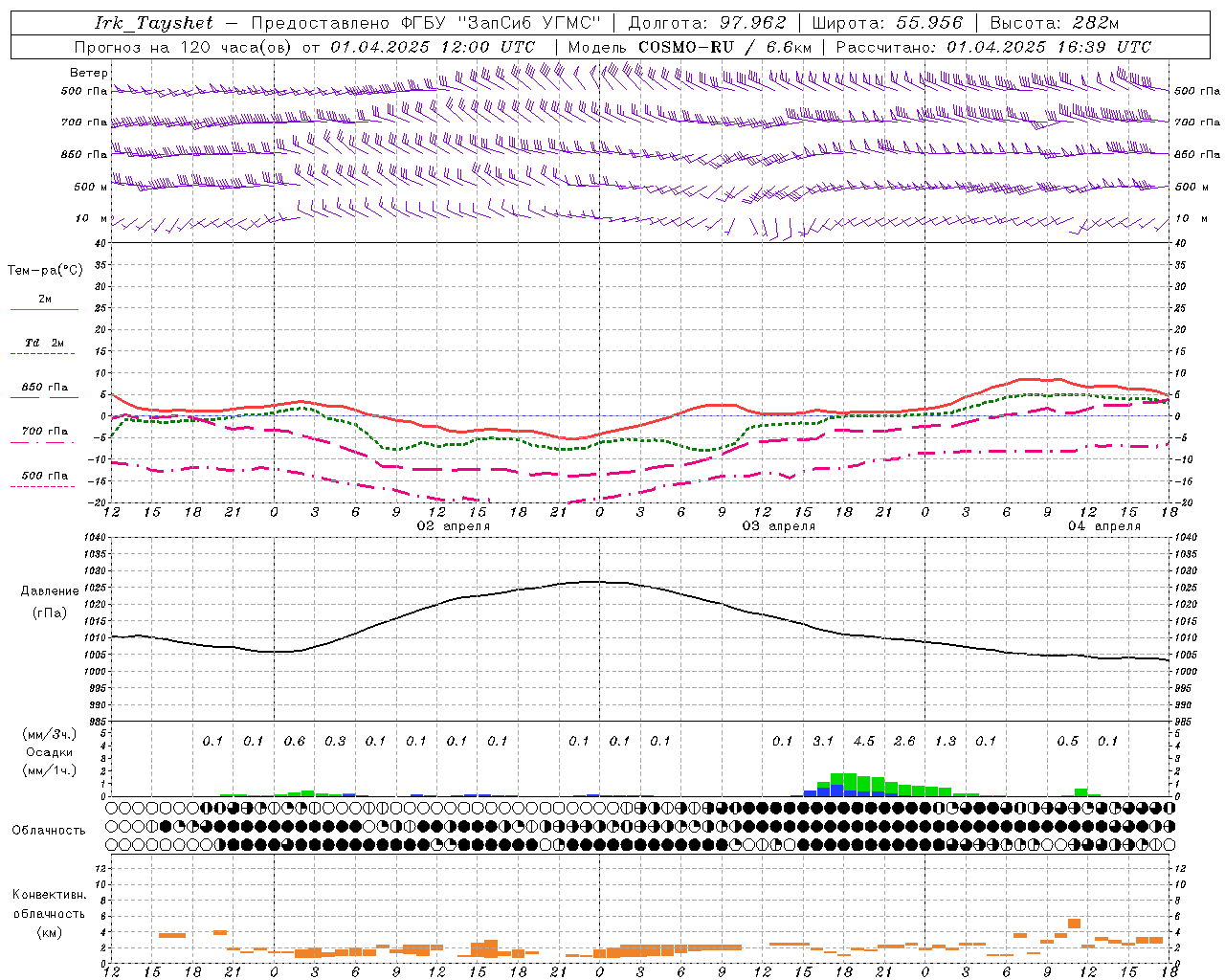Click the 0.6 precipitation value
This screenshot has height=980, width=1225.
click(x=295, y=742)
